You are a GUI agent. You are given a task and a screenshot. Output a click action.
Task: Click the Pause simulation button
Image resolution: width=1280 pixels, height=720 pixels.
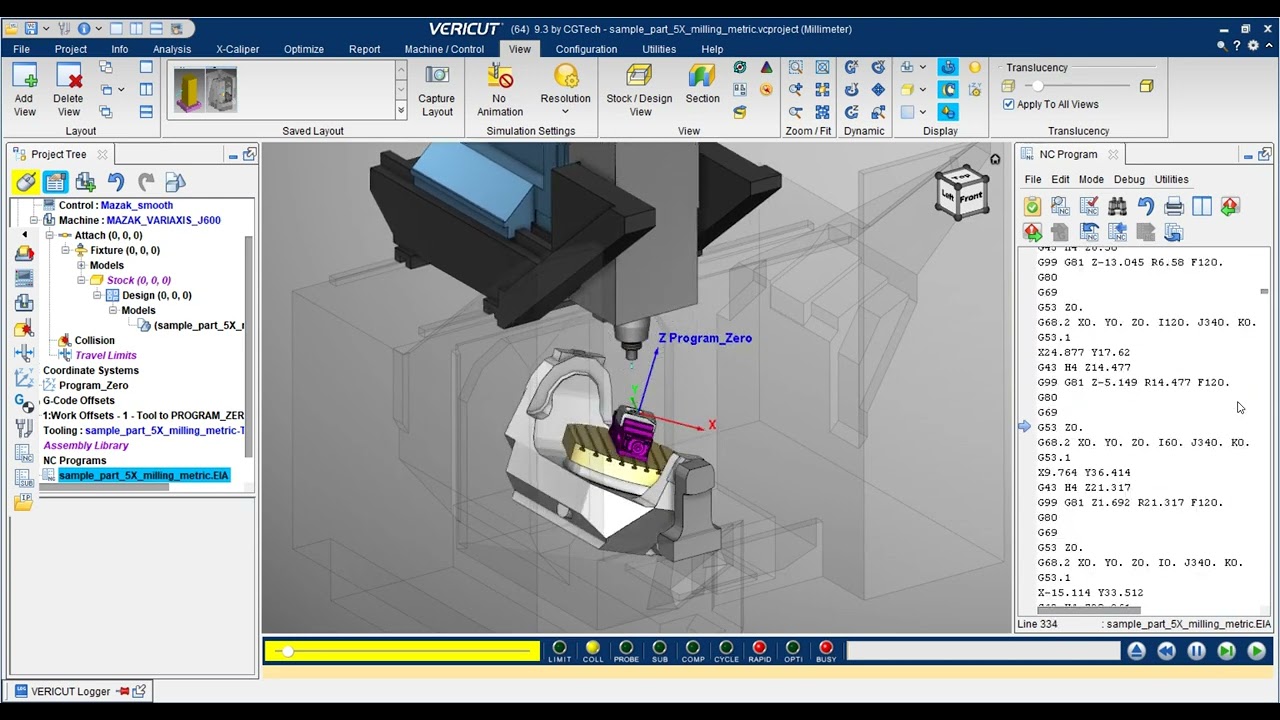click(x=1196, y=651)
